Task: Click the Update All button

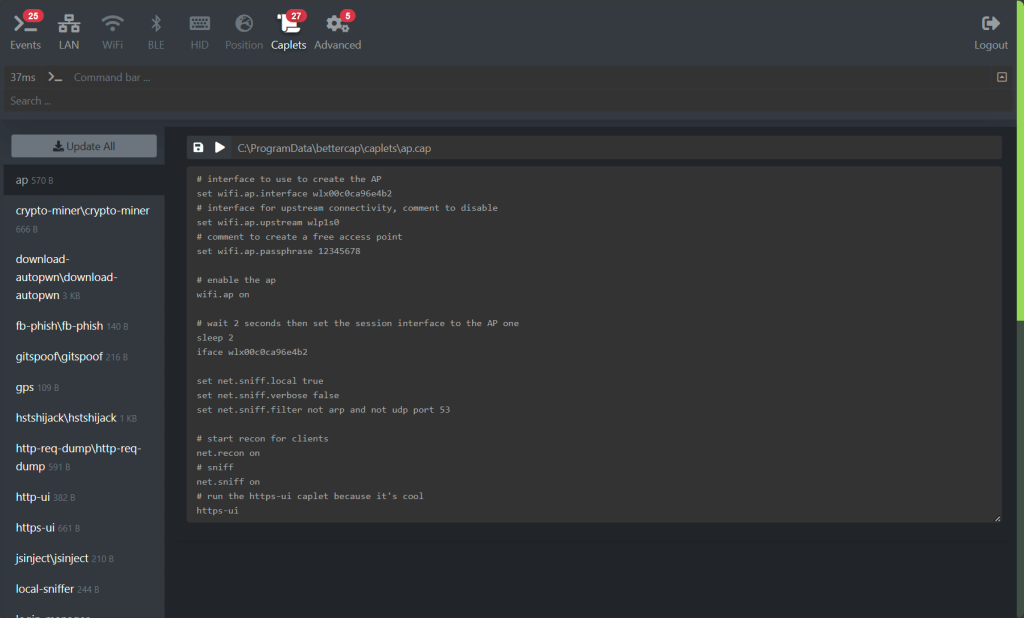Action: pos(84,146)
